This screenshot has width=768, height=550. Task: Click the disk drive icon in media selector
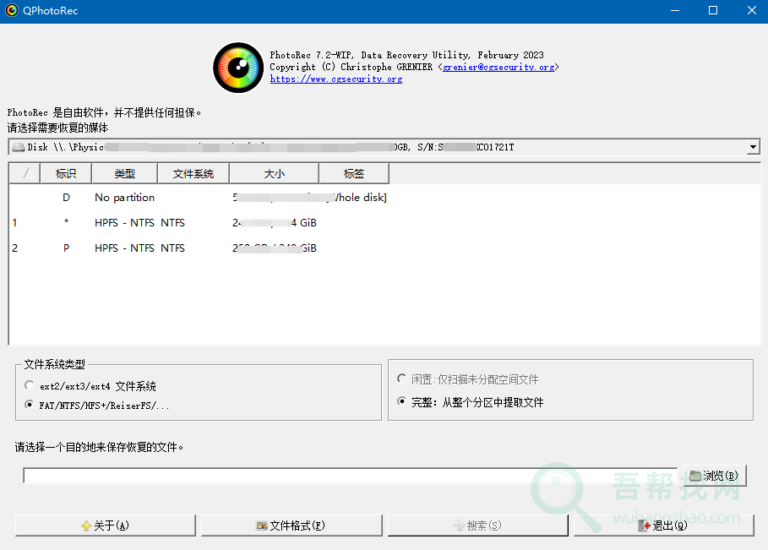pyautogui.click(x=18, y=147)
